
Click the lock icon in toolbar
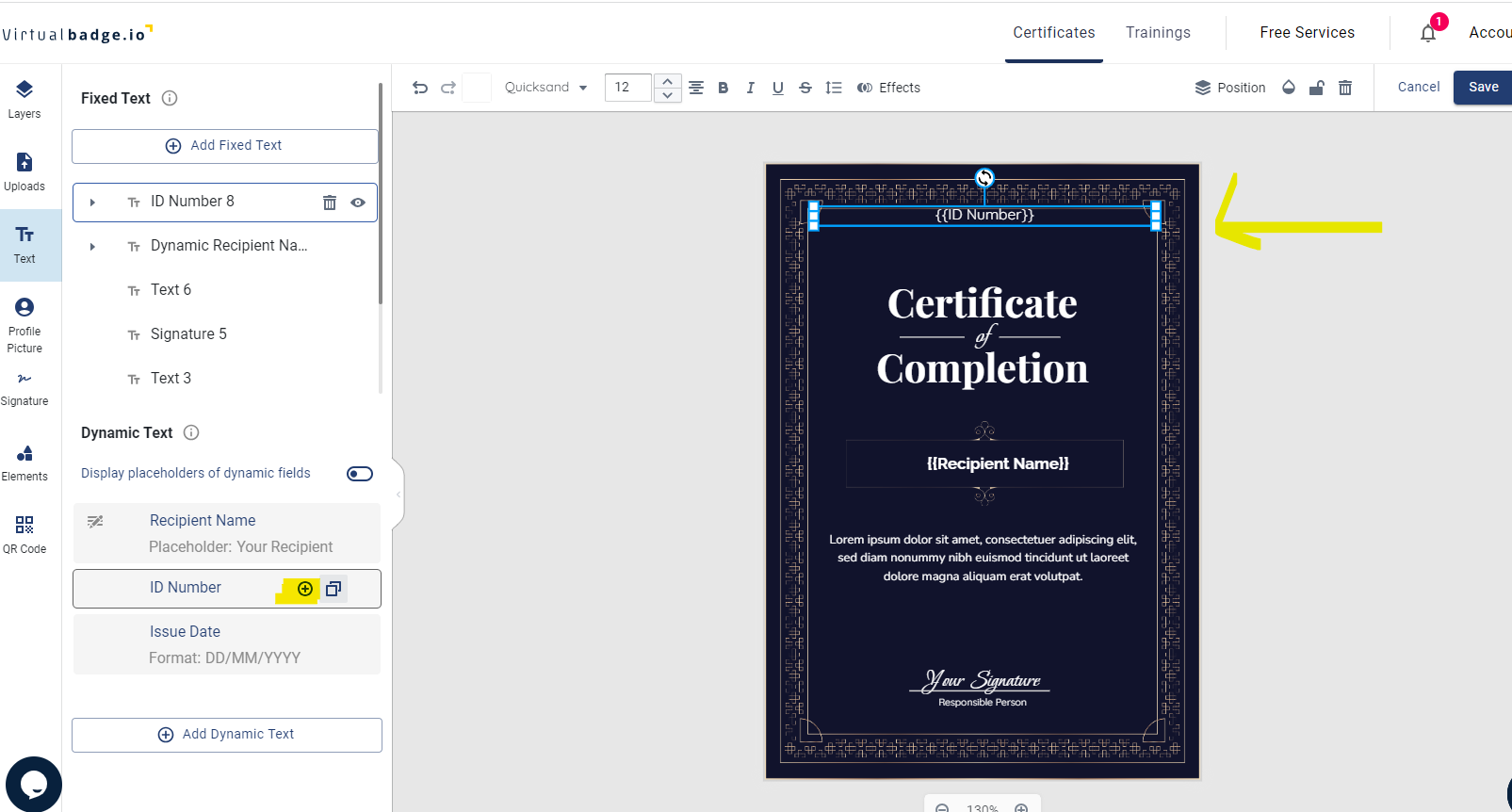[x=1317, y=88]
